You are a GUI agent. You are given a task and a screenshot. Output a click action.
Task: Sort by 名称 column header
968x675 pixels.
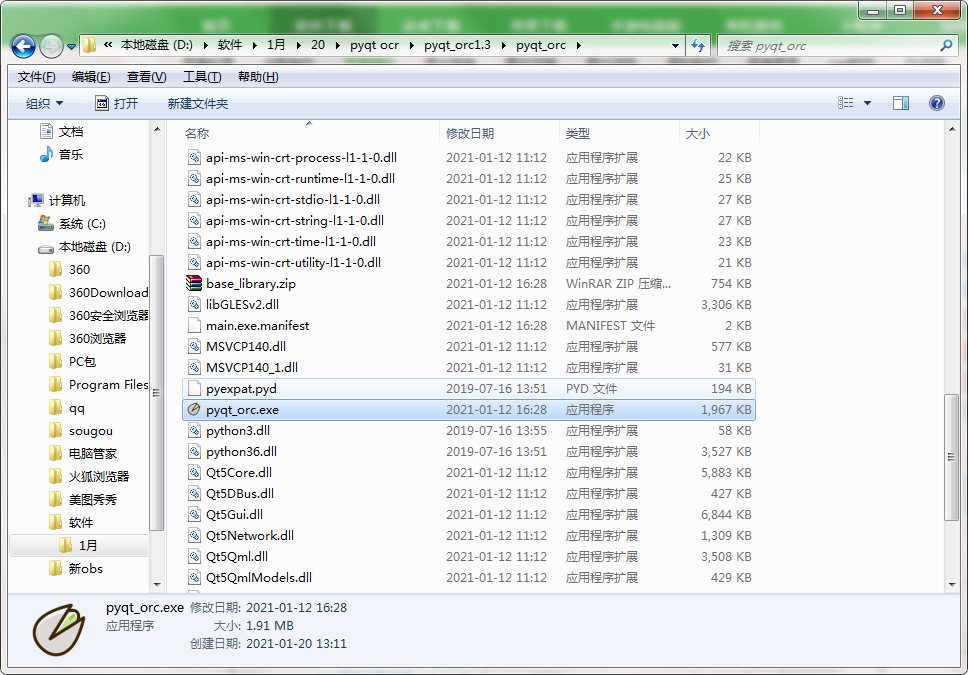pyautogui.click(x=197, y=133)
